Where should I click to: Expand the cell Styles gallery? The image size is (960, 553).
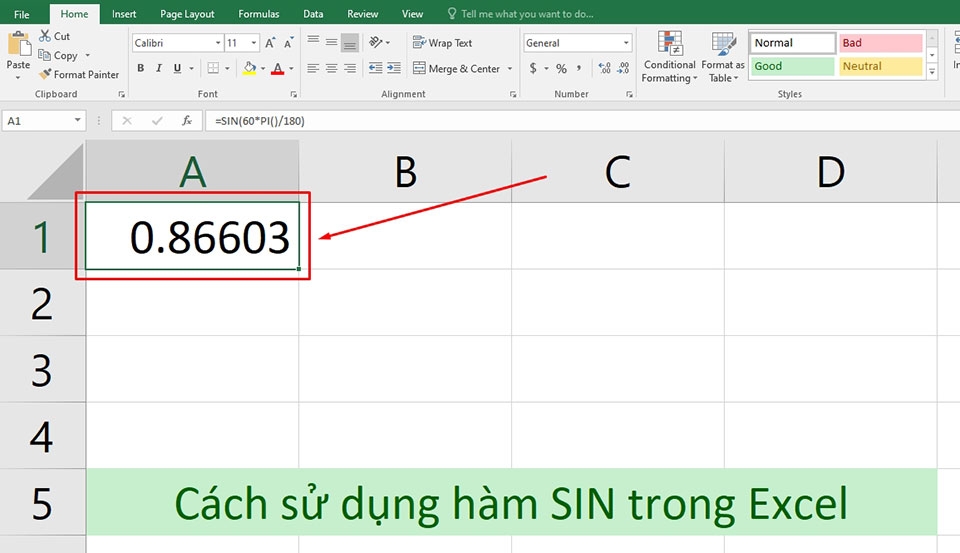click(932, 72)
